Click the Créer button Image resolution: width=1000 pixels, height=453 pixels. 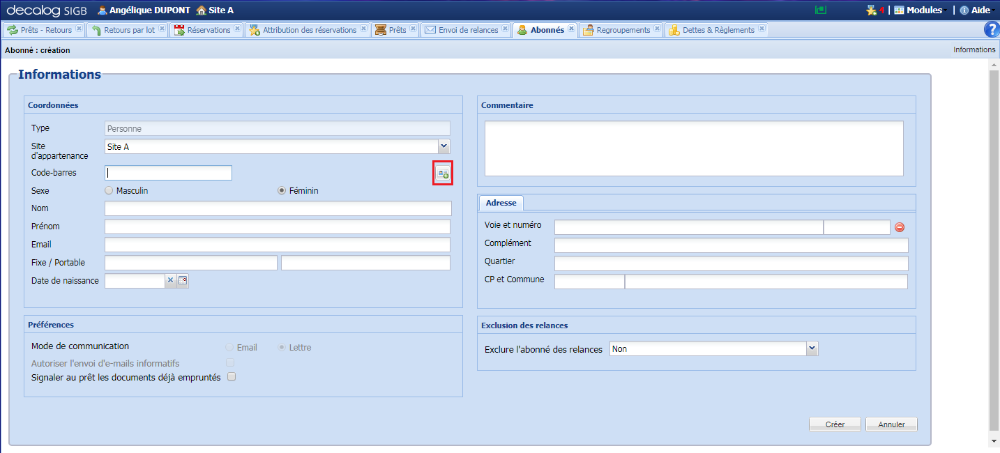[x=835, y=424]
